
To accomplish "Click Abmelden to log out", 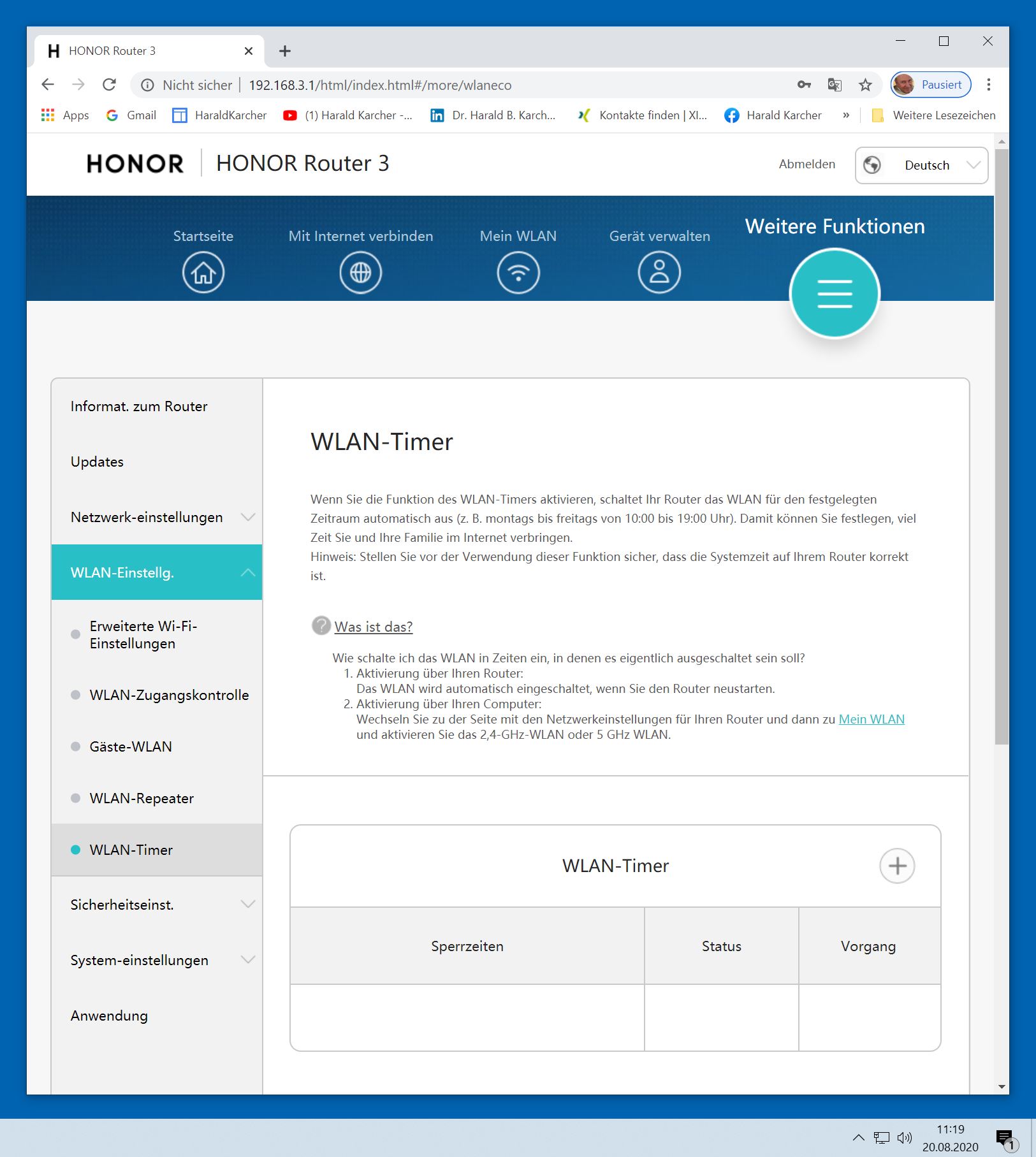I will 806,164.
